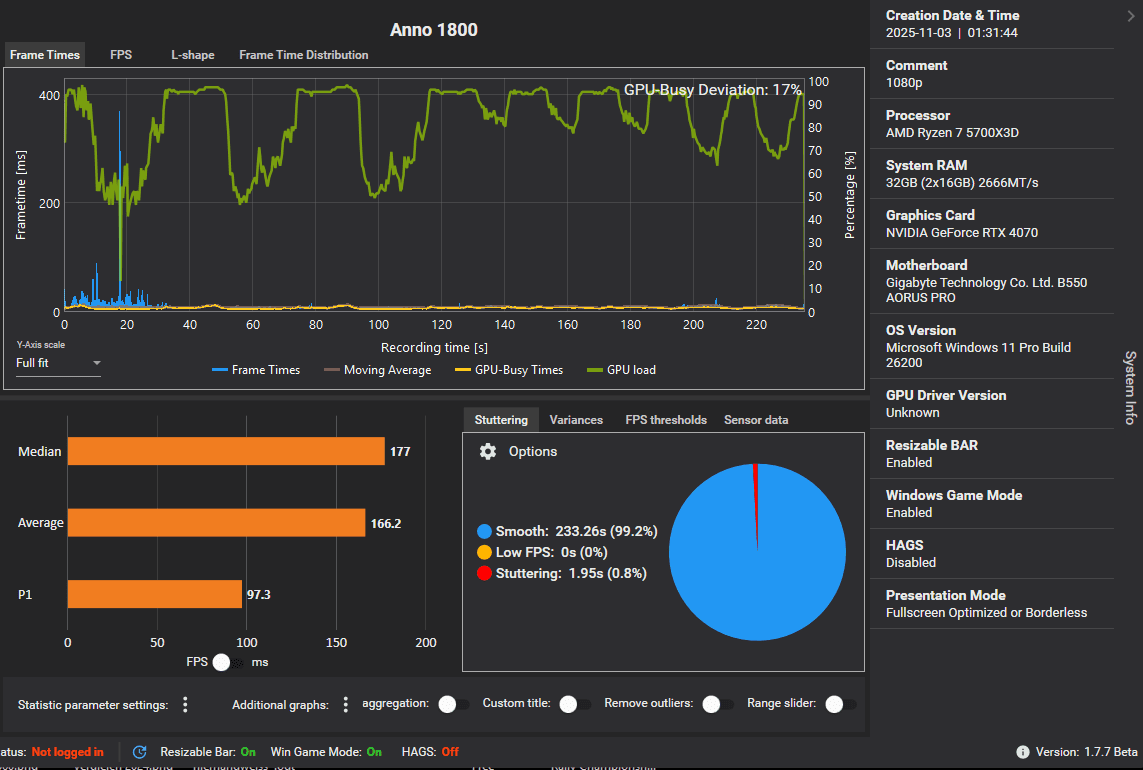
Task: Click the Resizable BAR Enabled value
Action: tap(908, 462)
